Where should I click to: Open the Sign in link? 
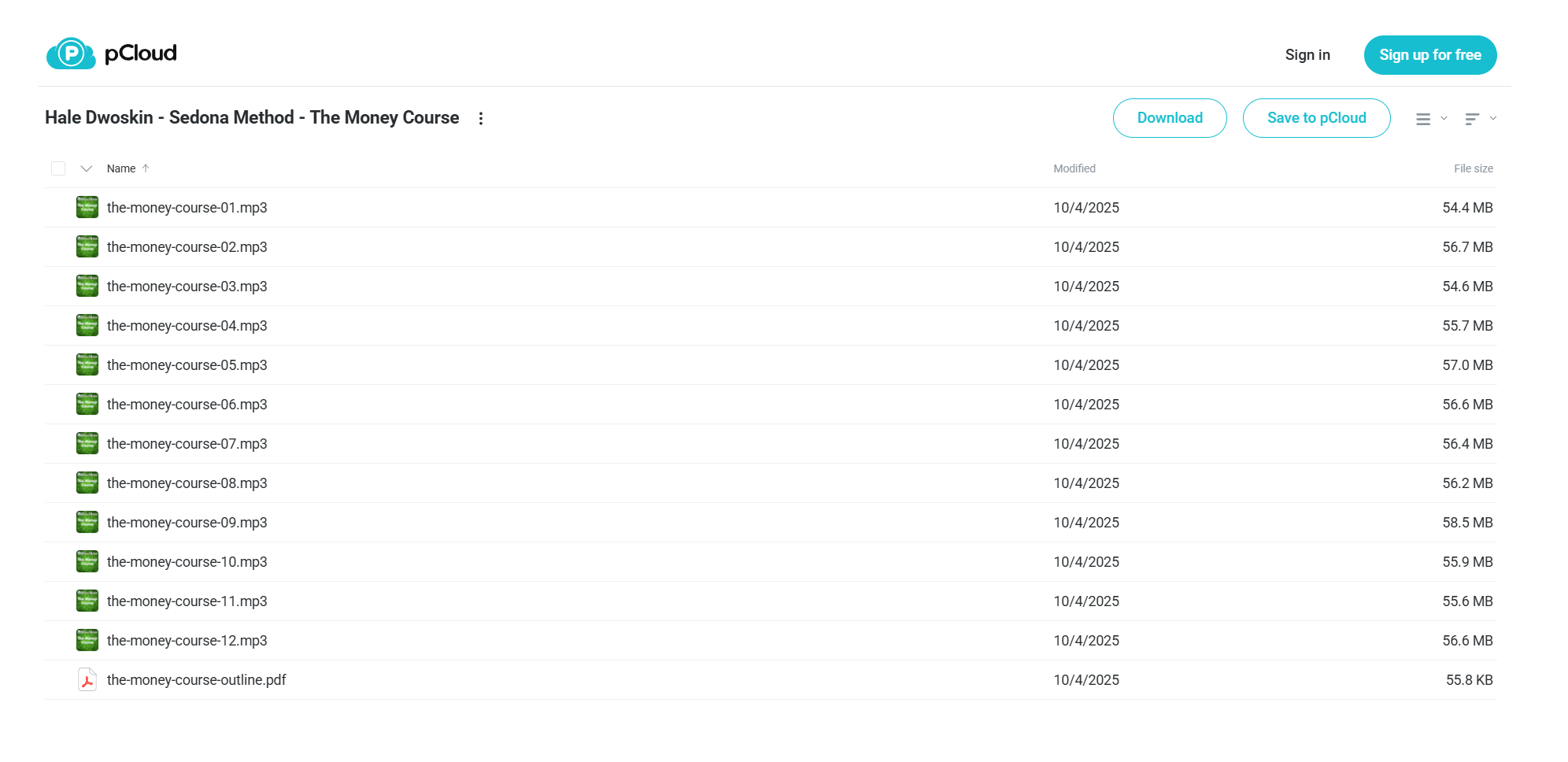[1307, 55]
